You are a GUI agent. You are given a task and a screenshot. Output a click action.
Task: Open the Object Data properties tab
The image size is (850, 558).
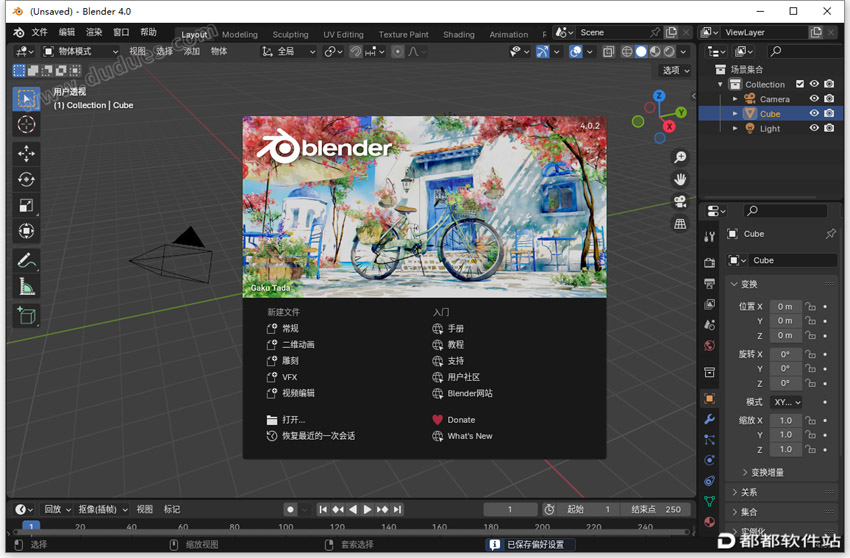(710, 502)
